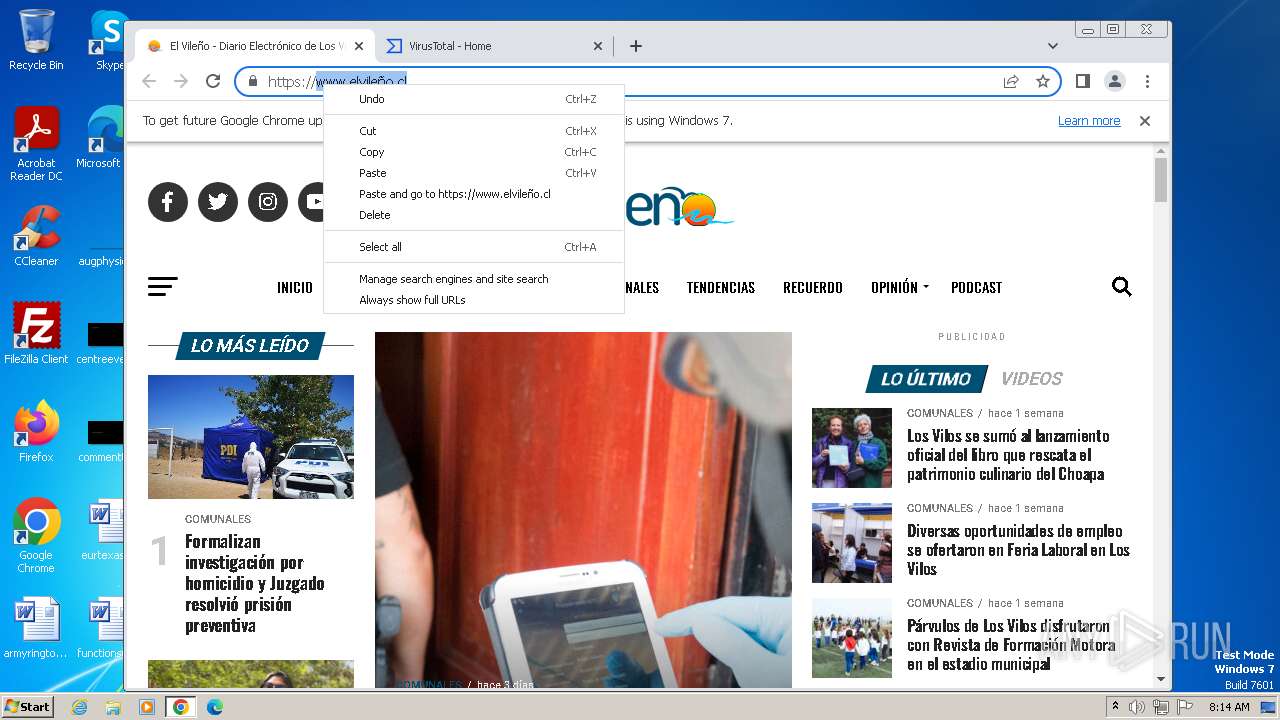Image resolution: width=1280 pixels, height=720 pixels.
Task: Open TENDENCIAS section
Action: (x=721, y=288)
